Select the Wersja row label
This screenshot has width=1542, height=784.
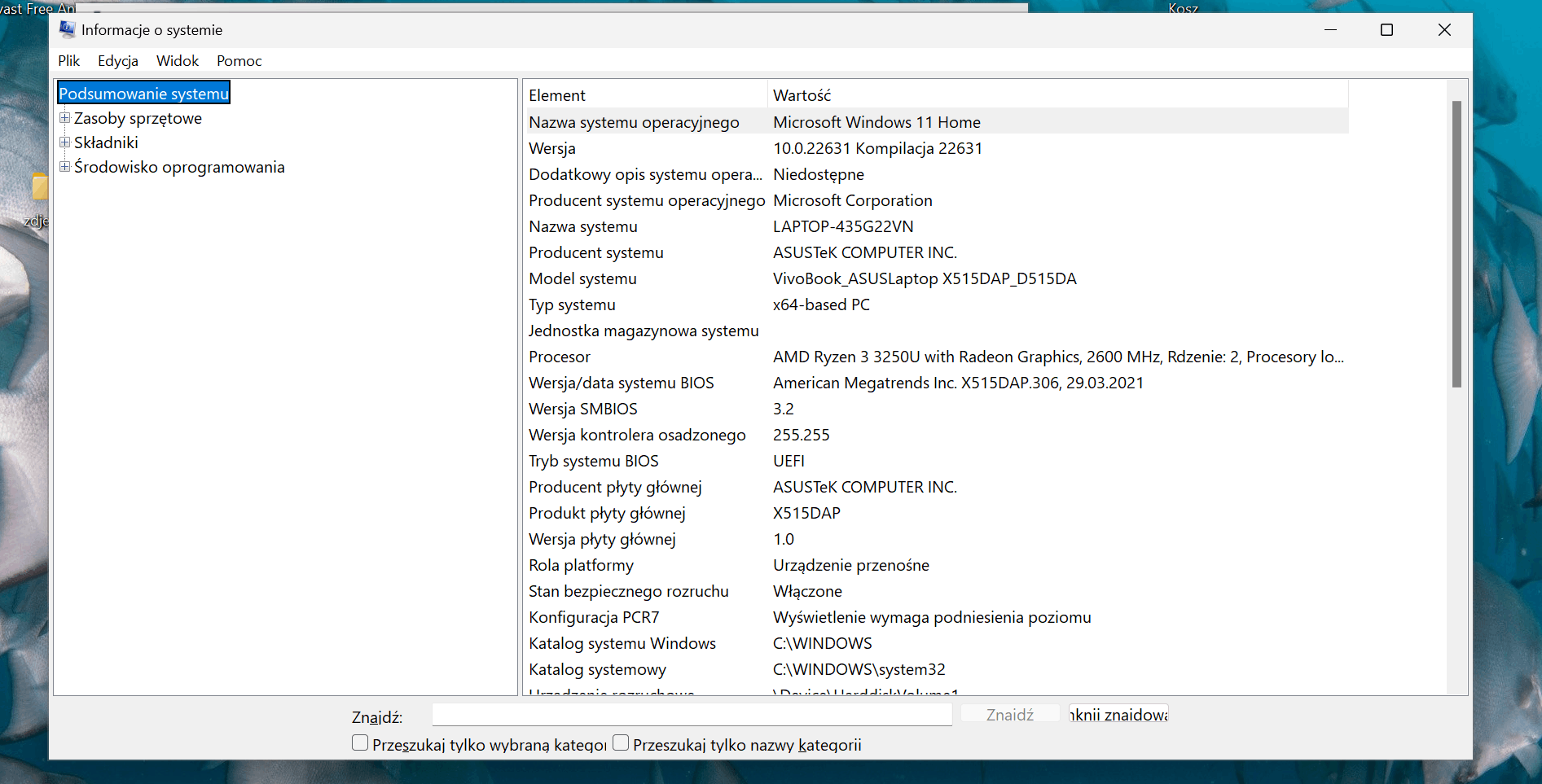tap(552, 148)
